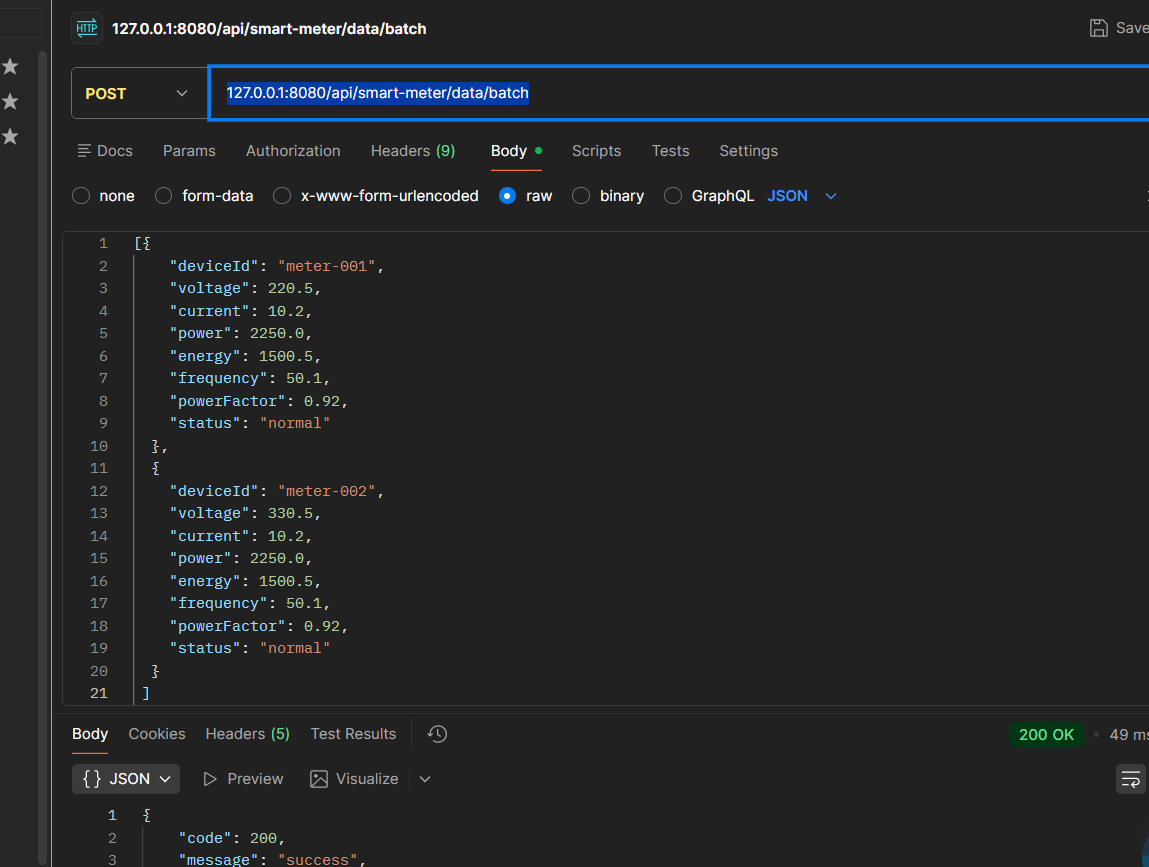The width and height of the screenshot is (1149, 867).
Task: Click the voltage value 220.5
Action: tap(289, 288)
